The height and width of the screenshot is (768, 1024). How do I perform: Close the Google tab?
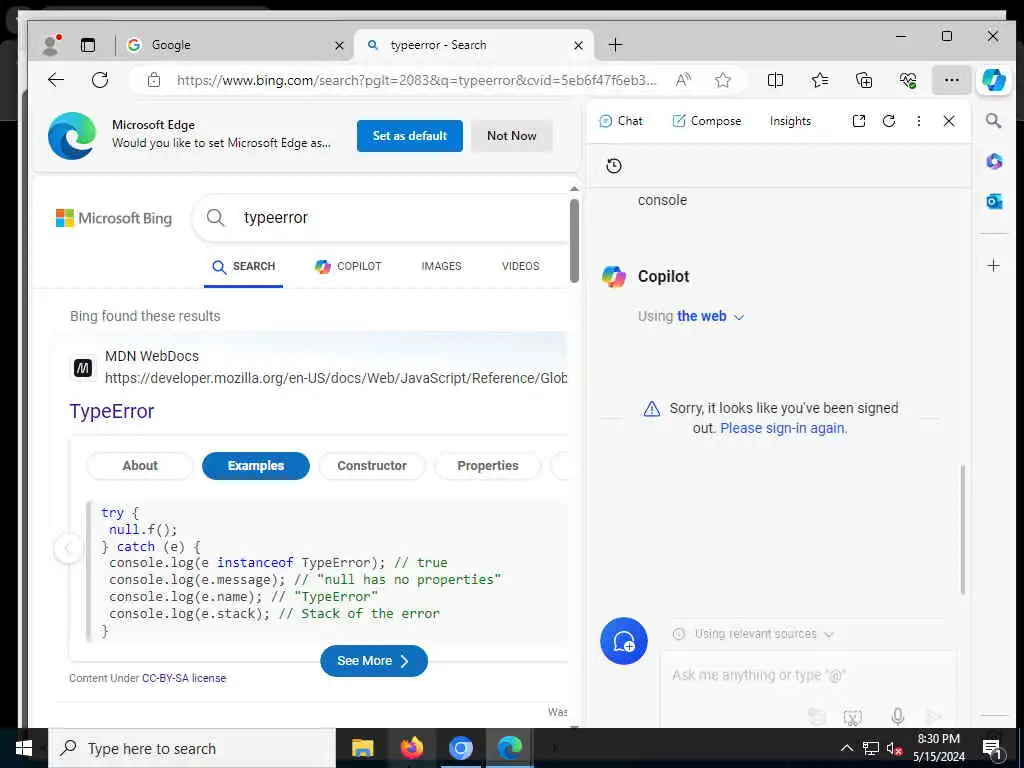tap(339, 45)
